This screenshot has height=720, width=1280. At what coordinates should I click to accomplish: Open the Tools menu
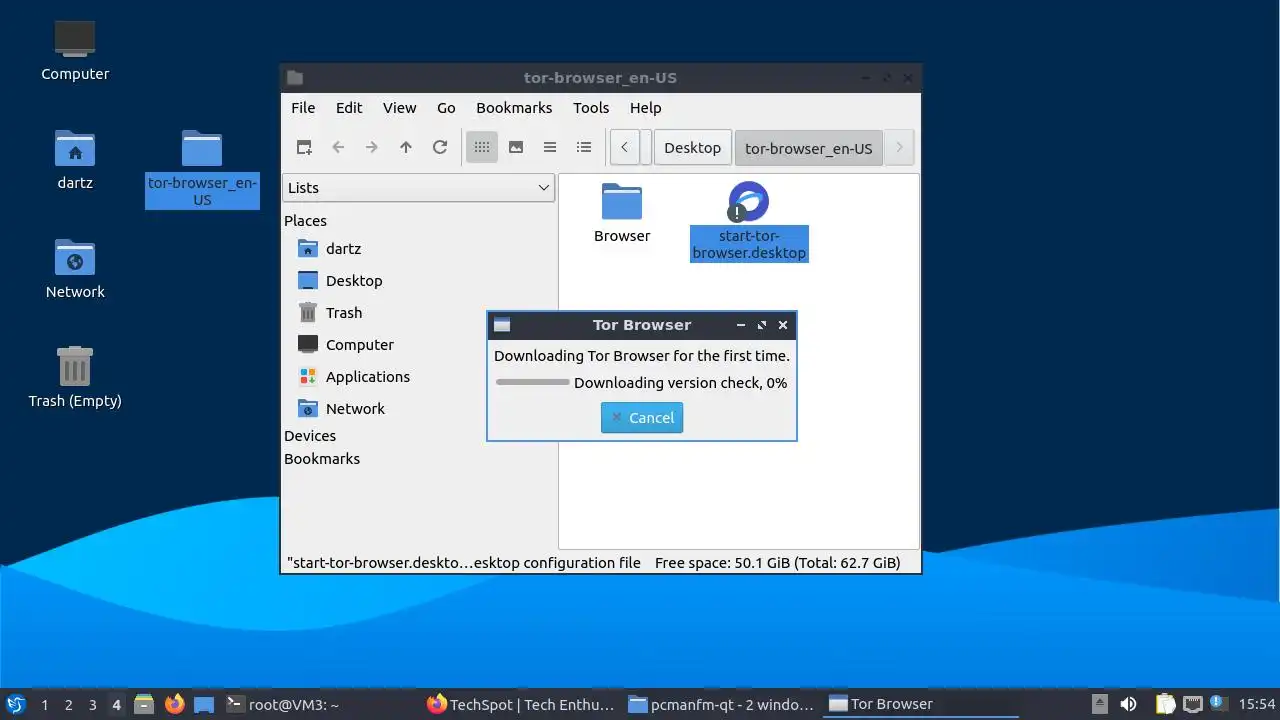[591, 108]
